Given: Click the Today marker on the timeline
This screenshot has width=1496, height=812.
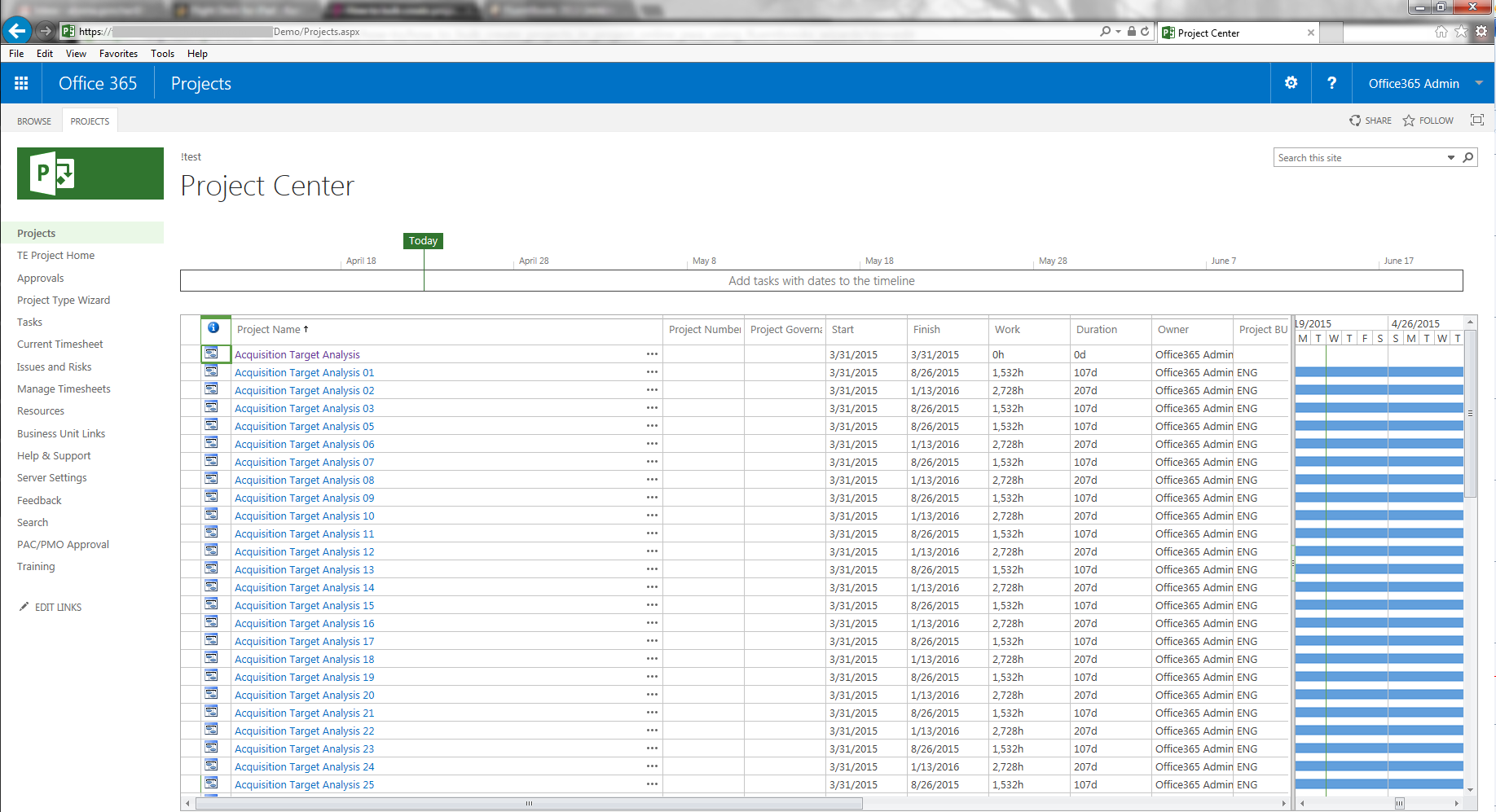Looking at the screenshot, I should [424, 241].
